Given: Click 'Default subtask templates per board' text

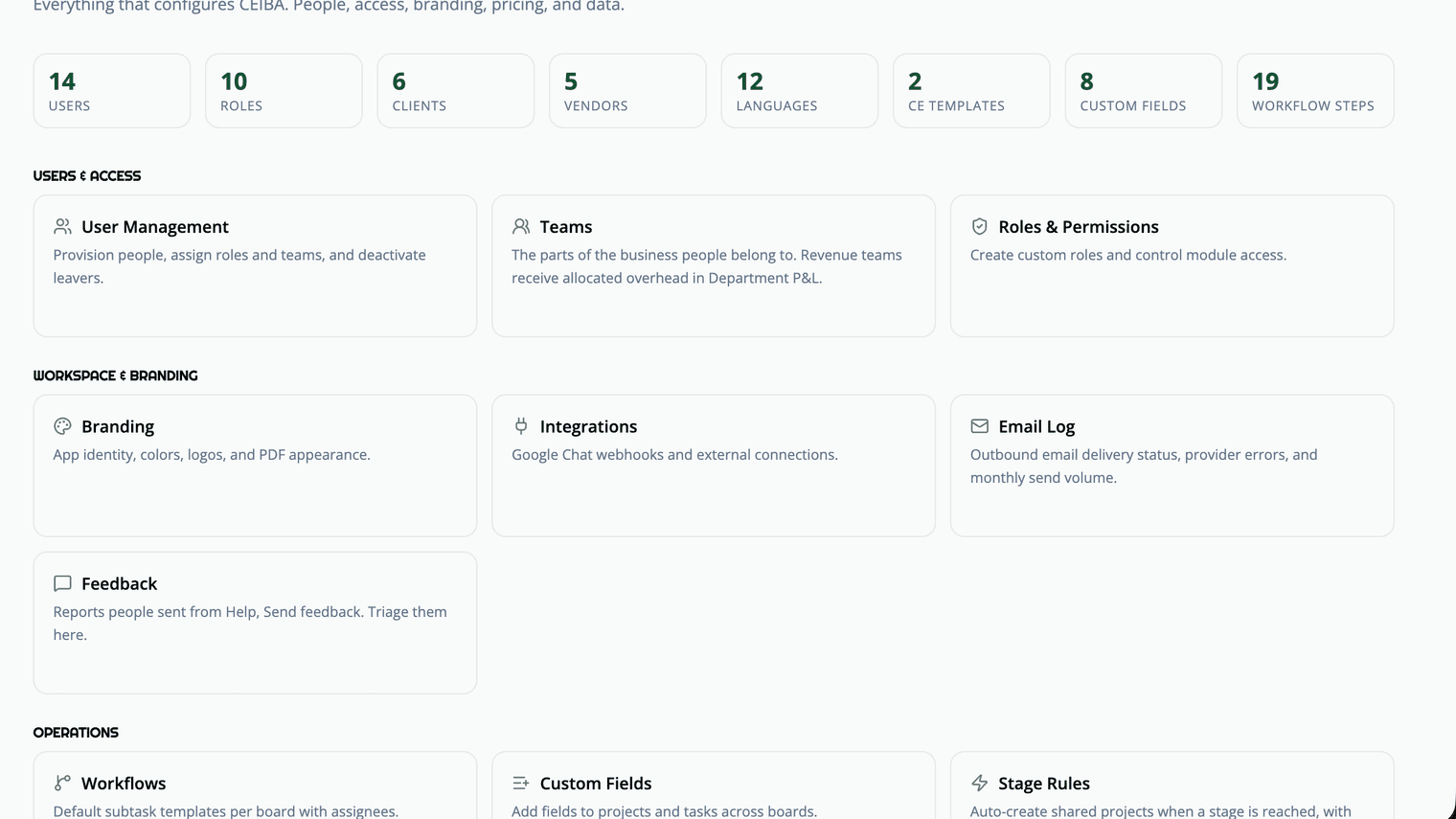Looking at the screenshot, I should click(226, 810).
